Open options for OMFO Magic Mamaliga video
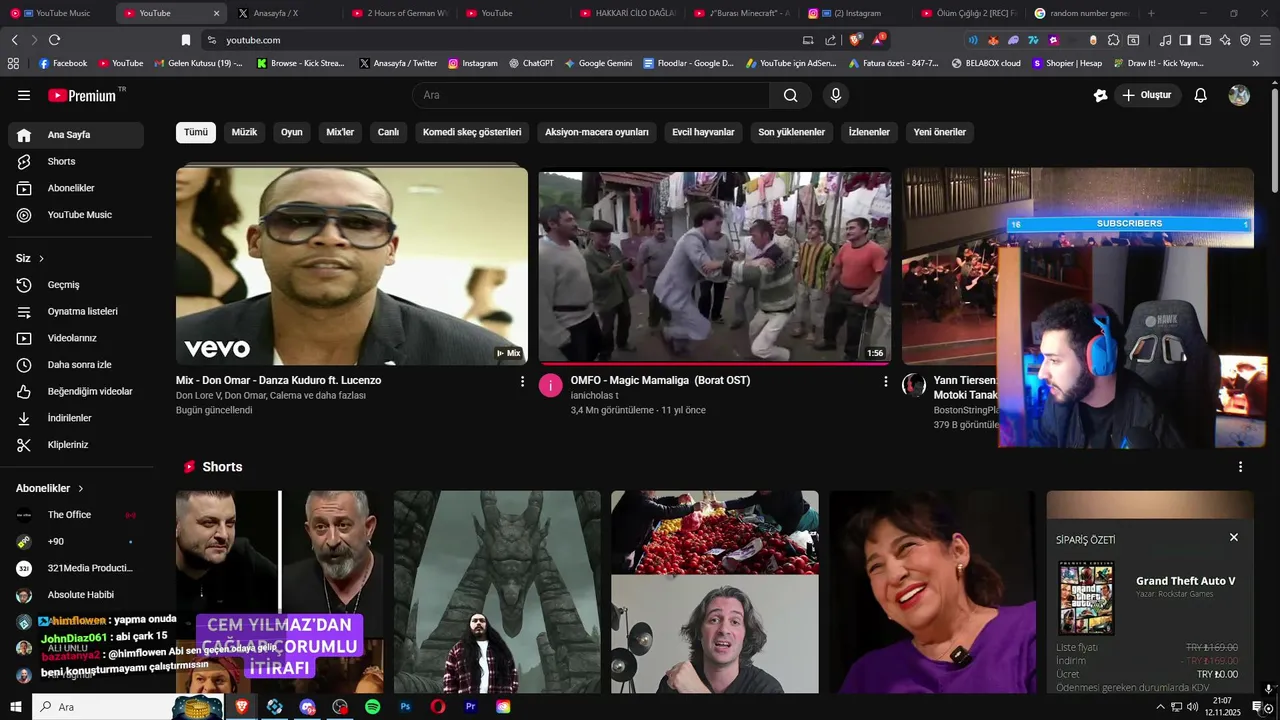 coord(885,381)
